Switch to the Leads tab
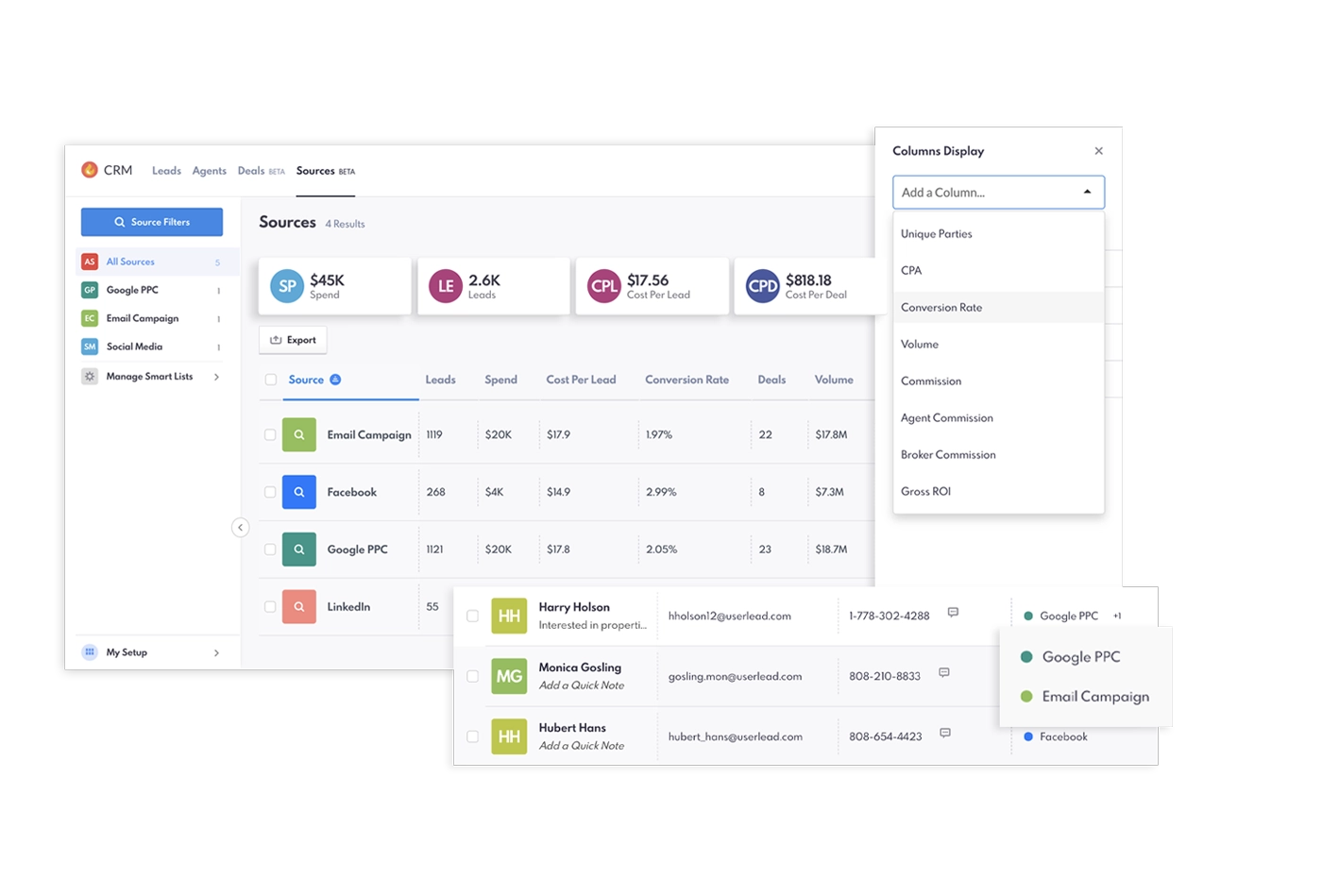The image size is (1322, 896). pyautogui.click(x=166, y=170)
